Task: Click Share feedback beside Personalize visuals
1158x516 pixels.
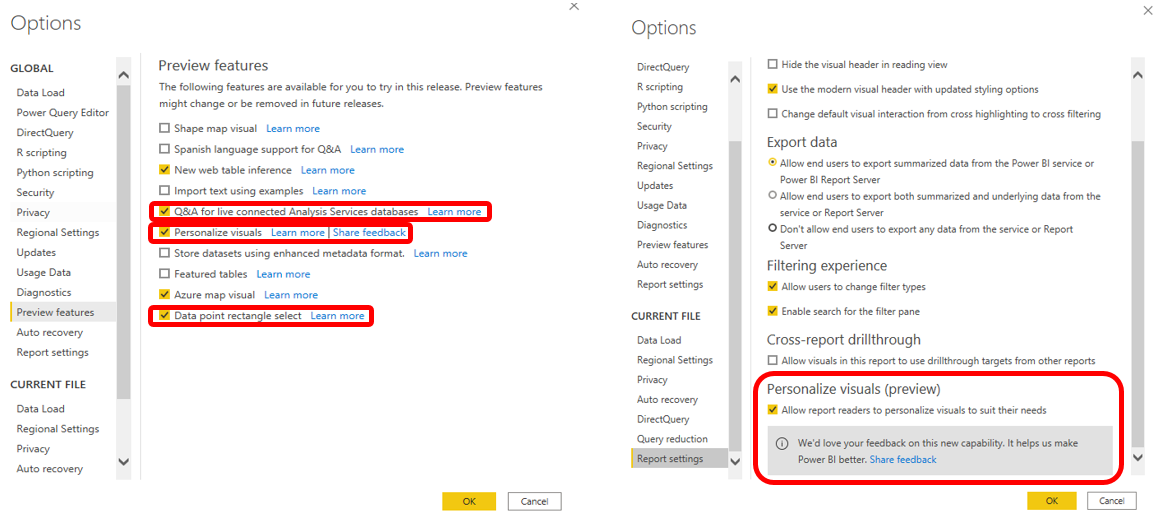Action: tap(369, 233)
